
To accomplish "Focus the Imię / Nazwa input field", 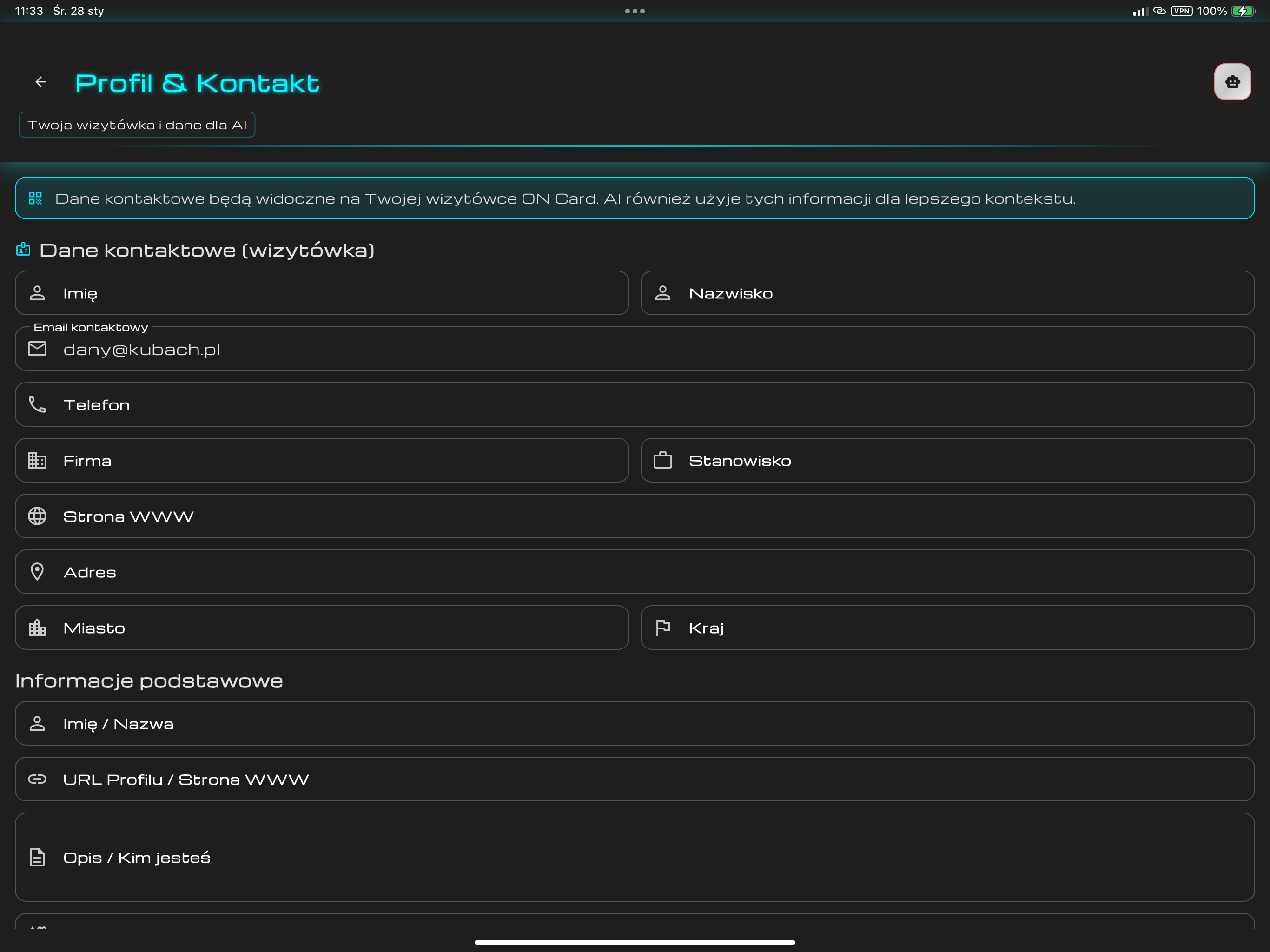I will click(x=635, y=723).
